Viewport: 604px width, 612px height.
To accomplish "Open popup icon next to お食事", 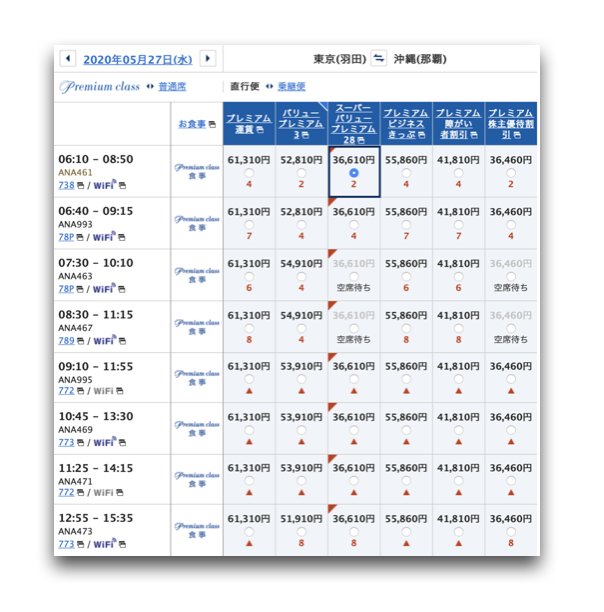I will [x=212, y=124].
